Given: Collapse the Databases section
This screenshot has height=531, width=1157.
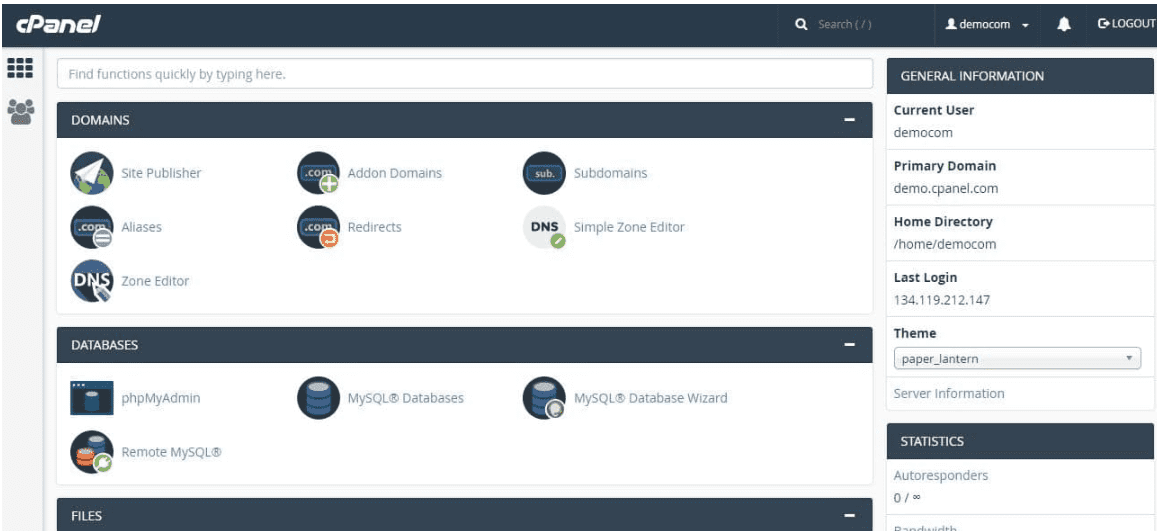Looking at the screenshot, I should 849,344.
